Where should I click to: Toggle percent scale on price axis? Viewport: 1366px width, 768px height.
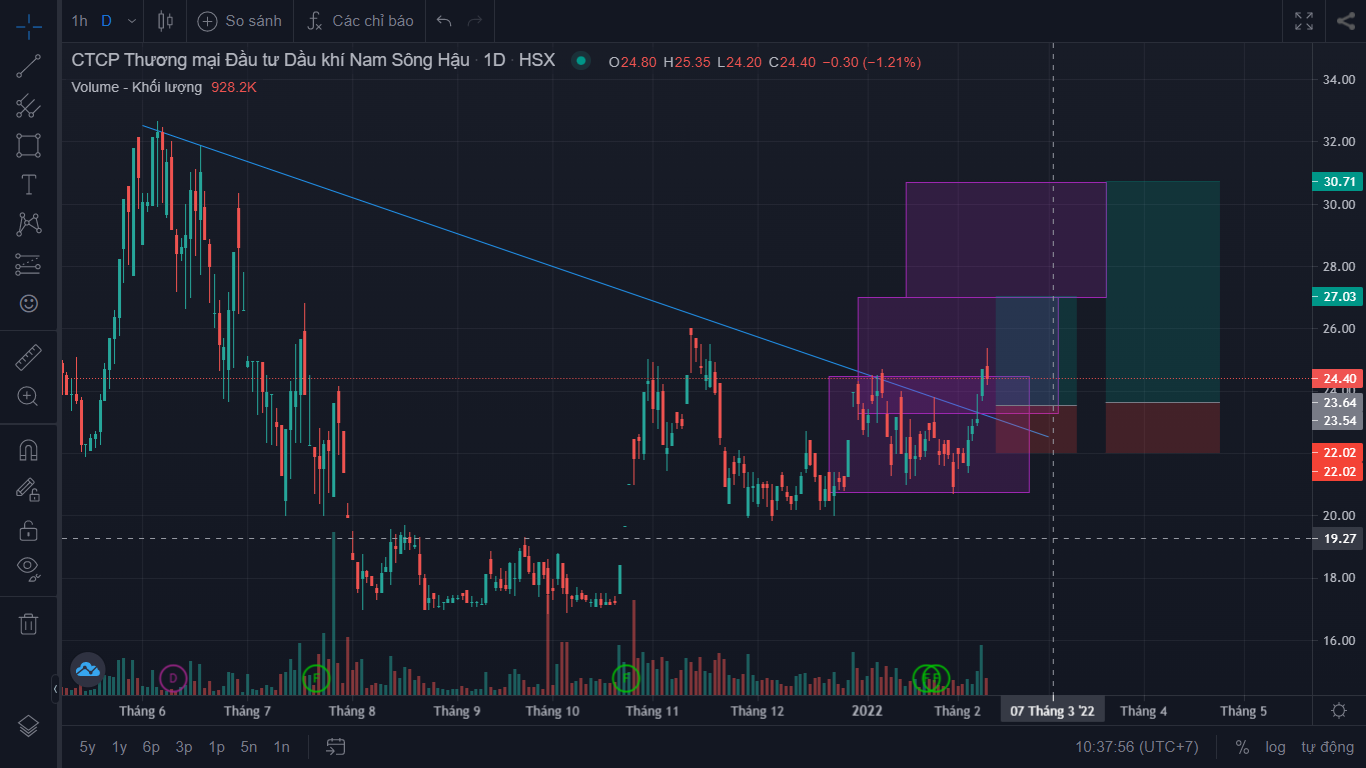[x=1242, y=747]
